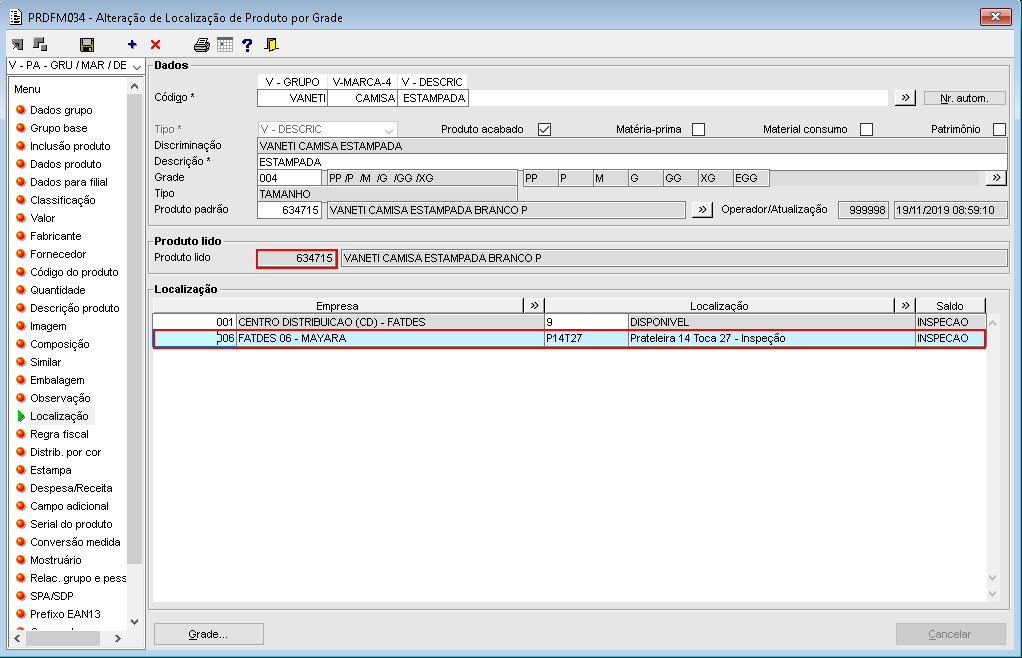Open Dados grupo in menu

pos(61,110)
